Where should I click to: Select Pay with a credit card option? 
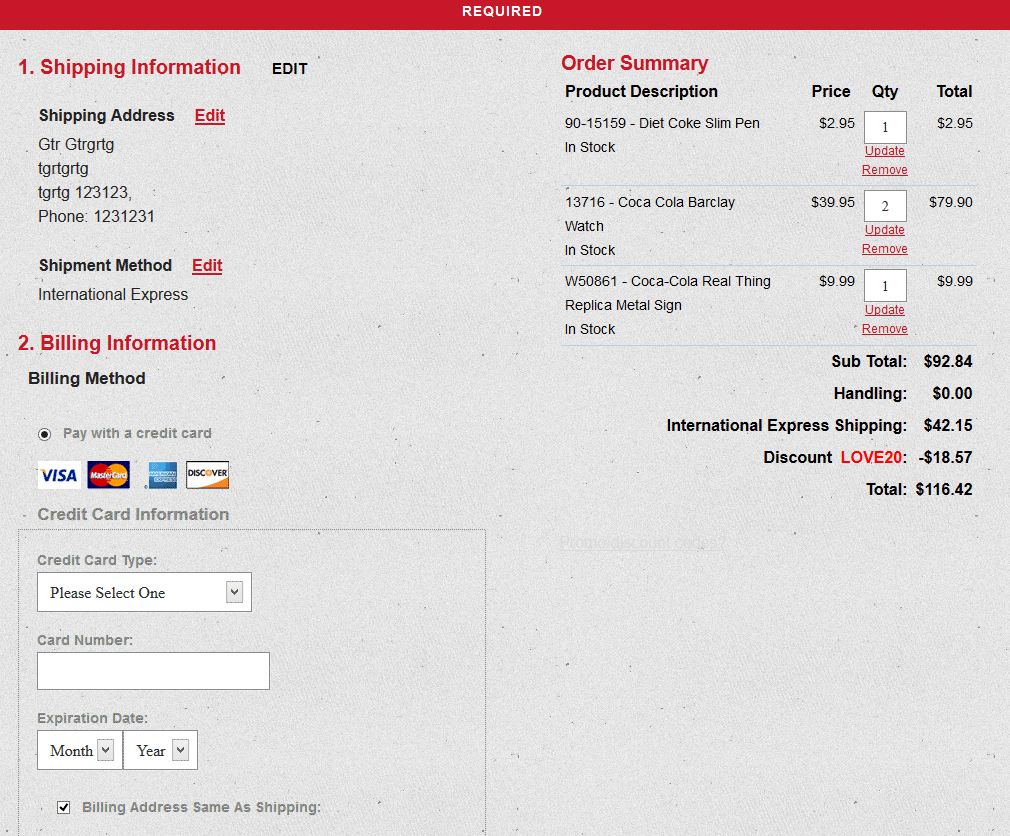point(44,434)
